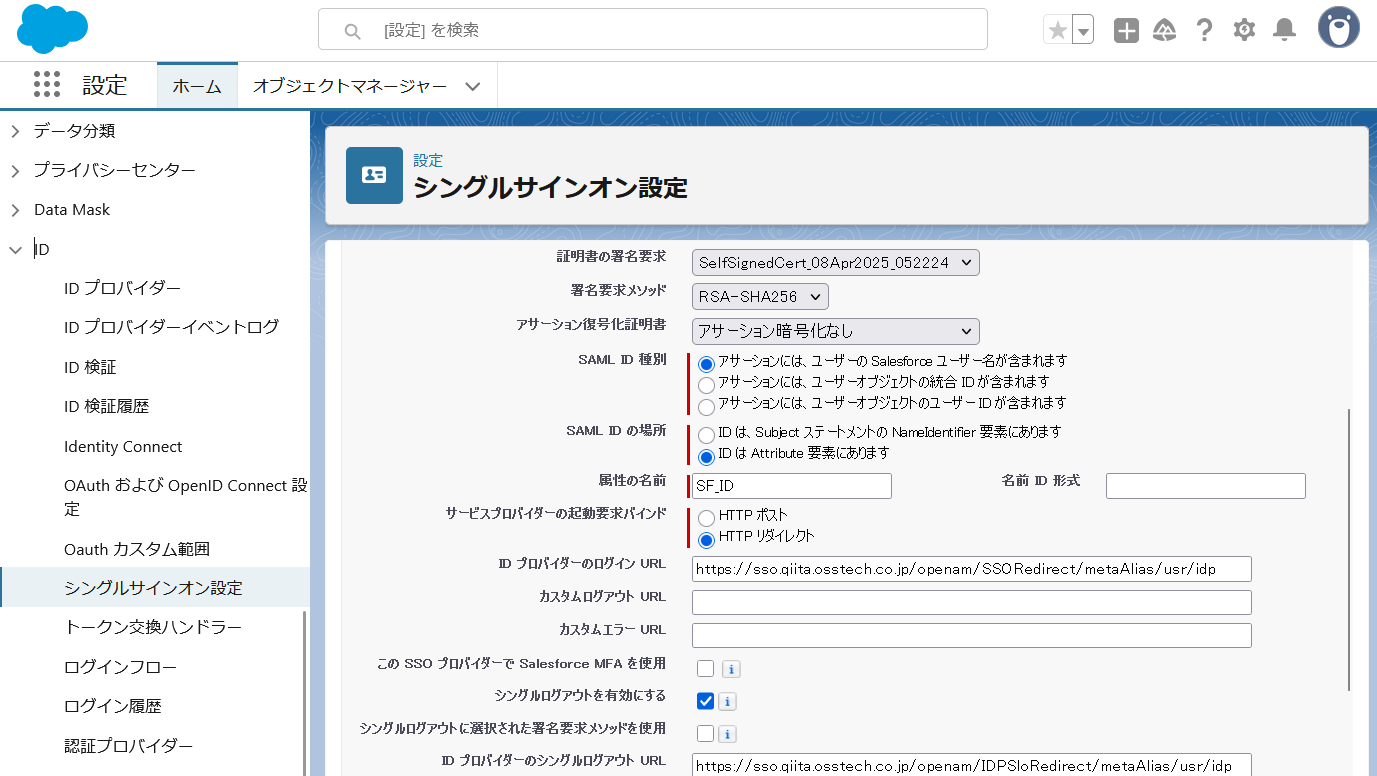
Task: Click the search magnifier icon
Action: (x=352, y=31)
